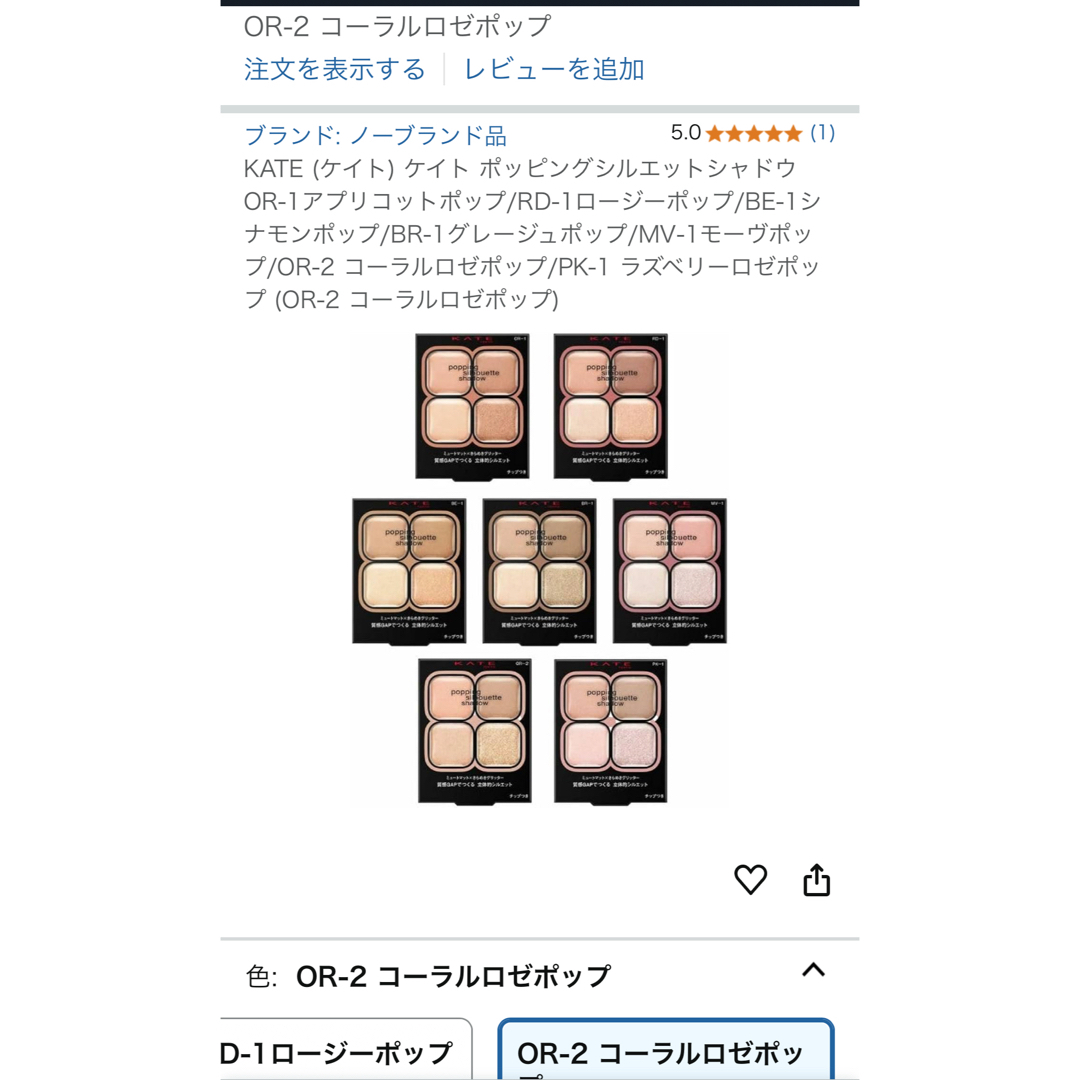Open 注文を表示する link
Image resolution: width=1080 pixels, height=1080 pixels.
point(335,69)
